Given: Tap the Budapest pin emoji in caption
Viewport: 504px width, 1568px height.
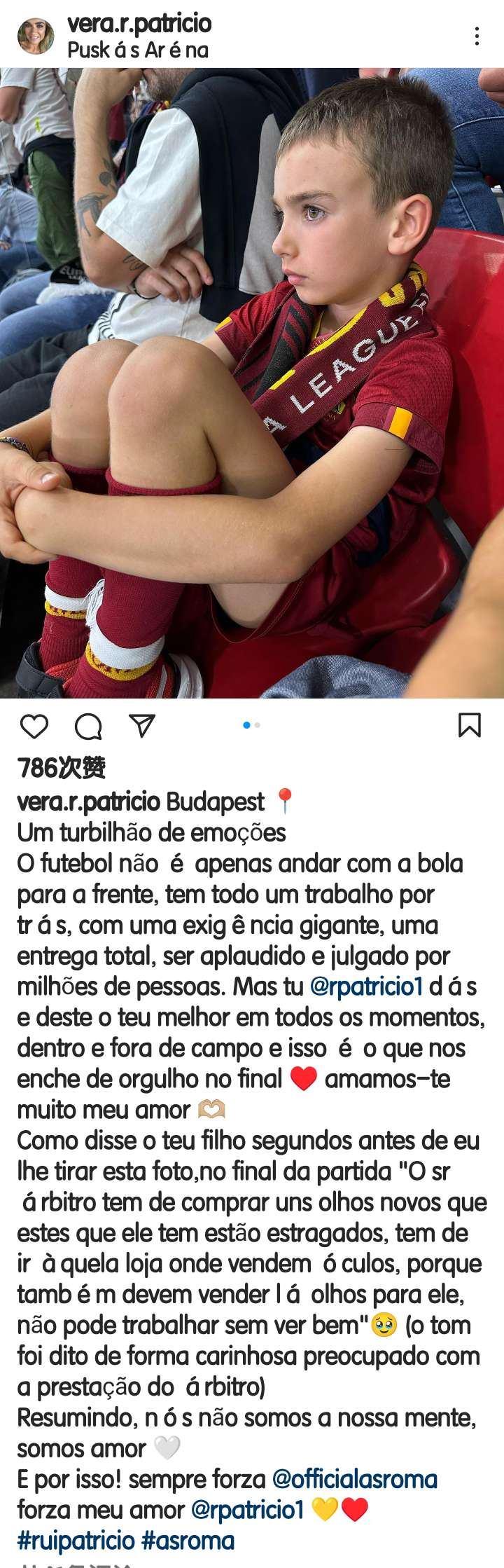Looking at the screenshot, I should (284, 802).
